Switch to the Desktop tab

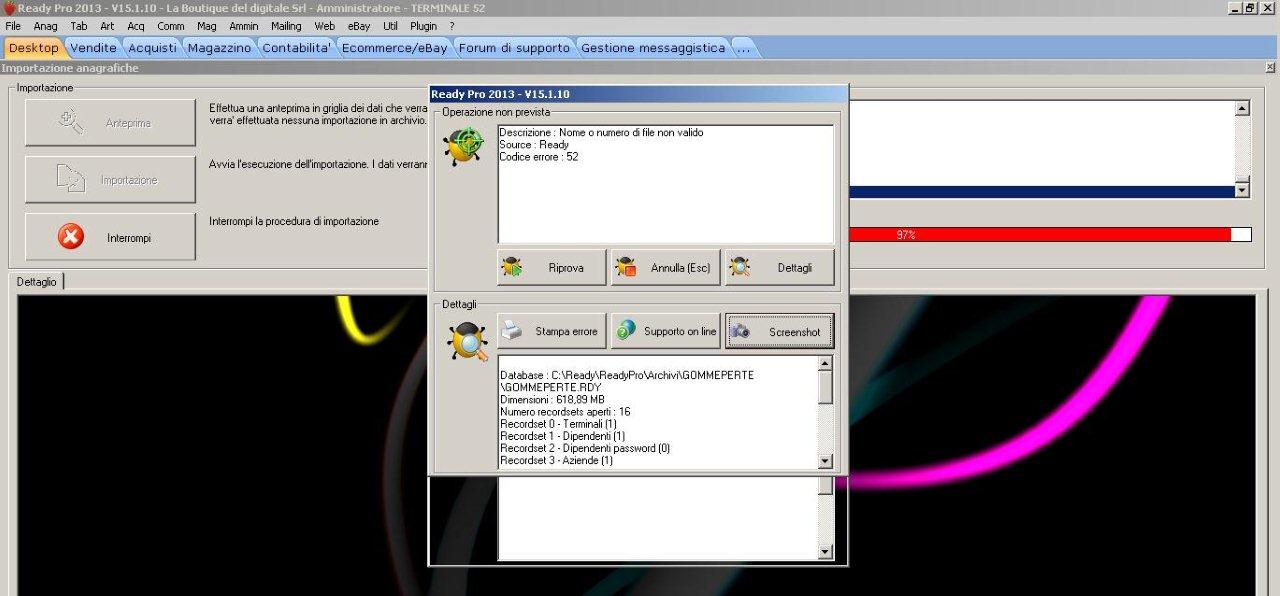34,48
